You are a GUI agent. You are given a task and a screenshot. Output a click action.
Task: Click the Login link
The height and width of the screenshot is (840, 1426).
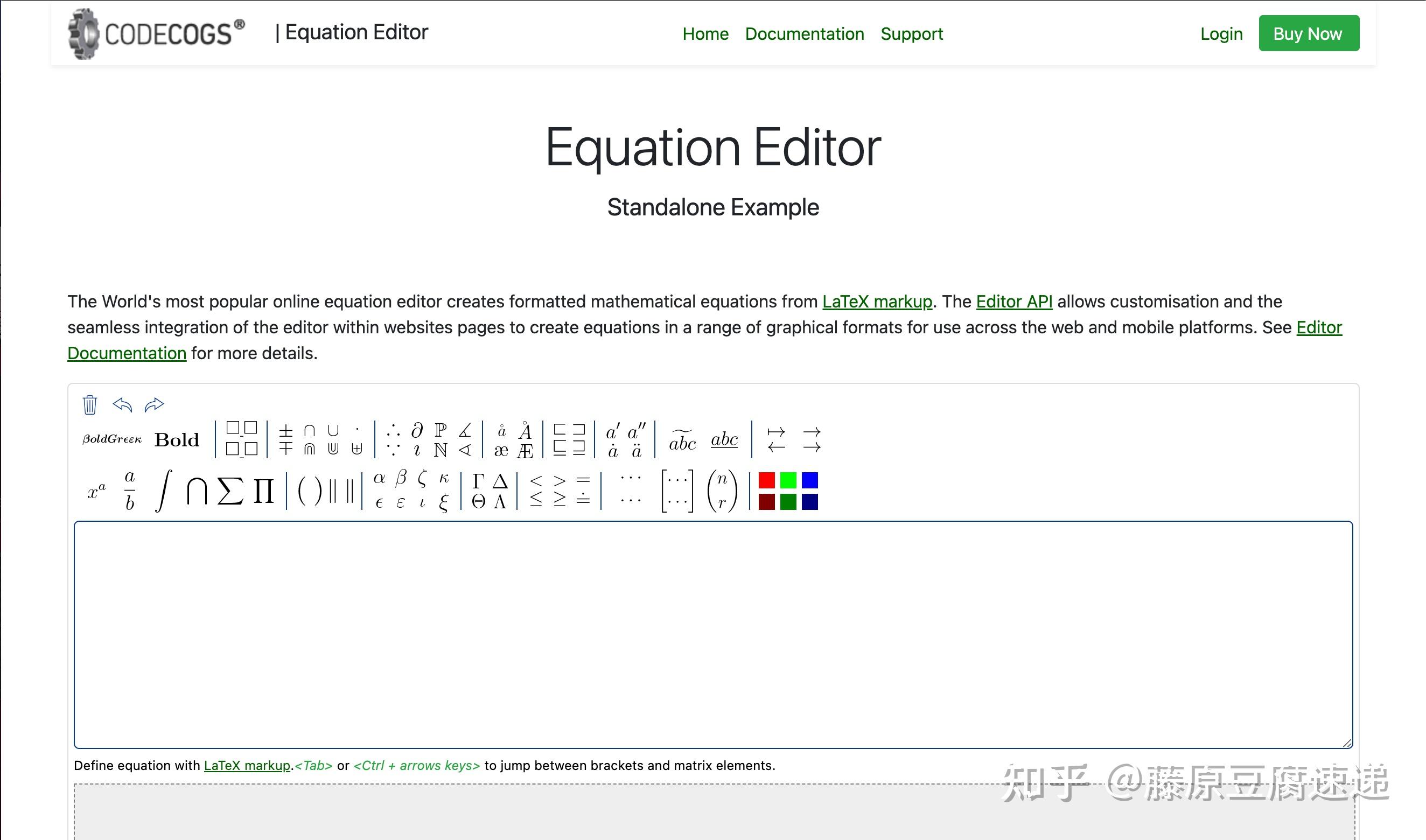click(1221, 34)
